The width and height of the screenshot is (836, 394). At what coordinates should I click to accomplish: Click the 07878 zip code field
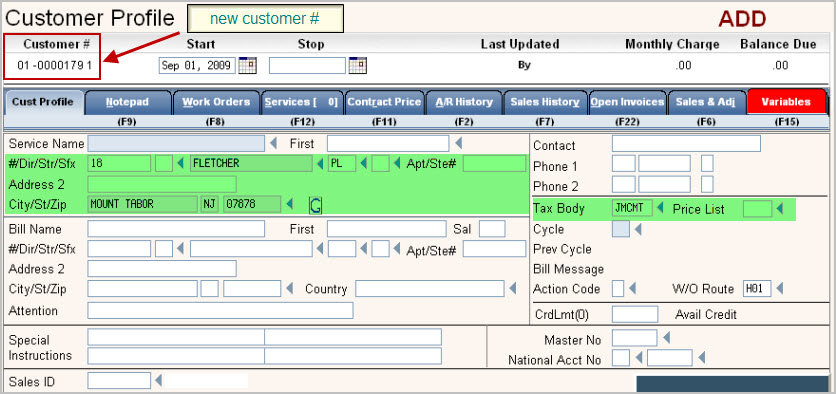[x=252, y=204]
